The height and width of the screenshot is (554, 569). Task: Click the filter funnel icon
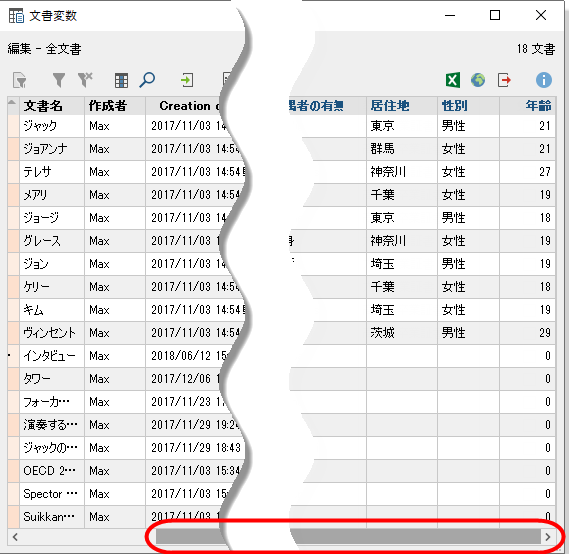point(59,80)
